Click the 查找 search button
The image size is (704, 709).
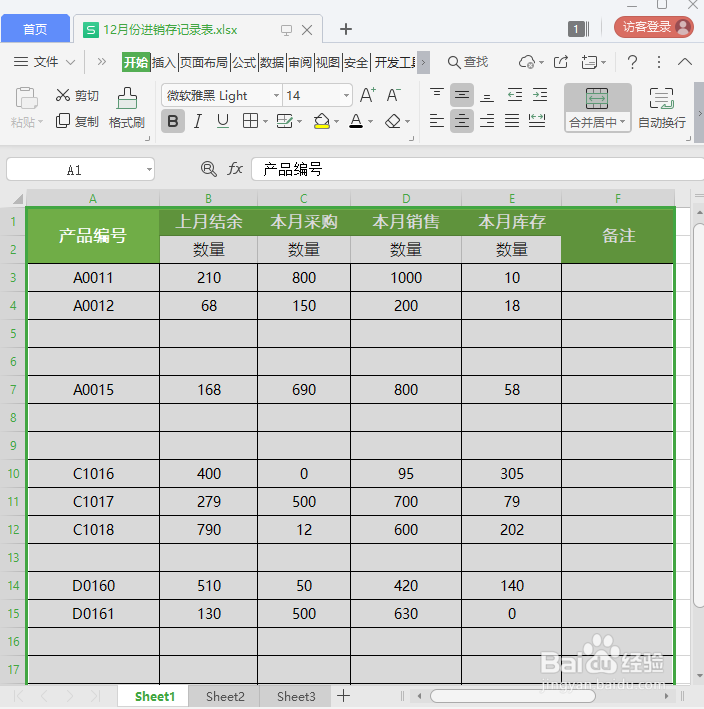(x=468, y=62)
